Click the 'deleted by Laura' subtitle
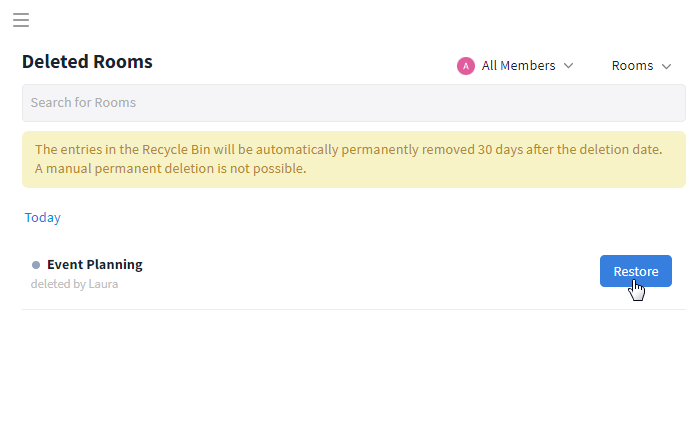 (75, 284)
